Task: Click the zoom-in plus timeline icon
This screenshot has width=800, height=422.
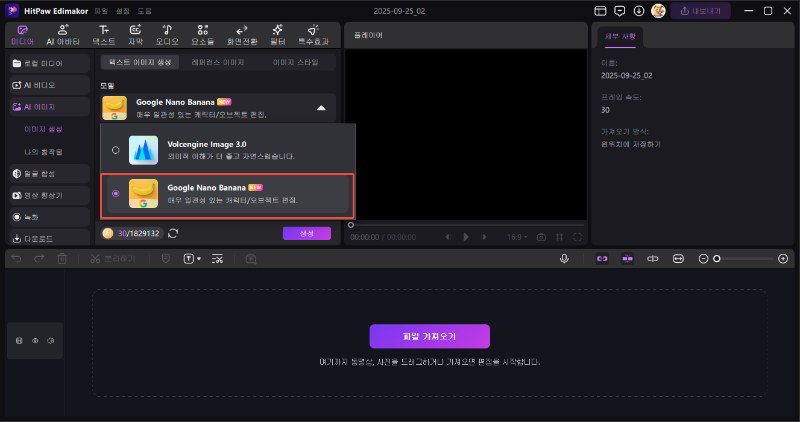Action: coord(783,259)
